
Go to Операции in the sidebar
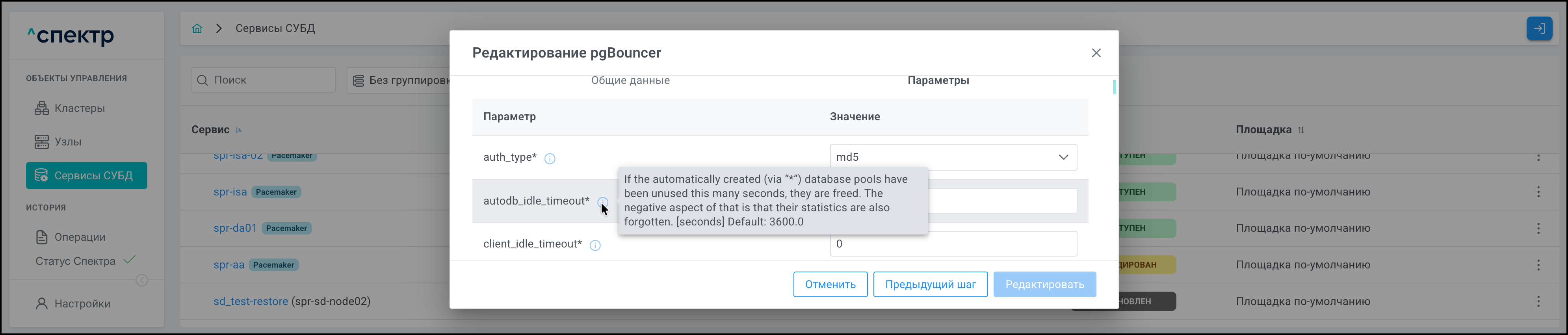pyautogui.click(x=80, y=237)
